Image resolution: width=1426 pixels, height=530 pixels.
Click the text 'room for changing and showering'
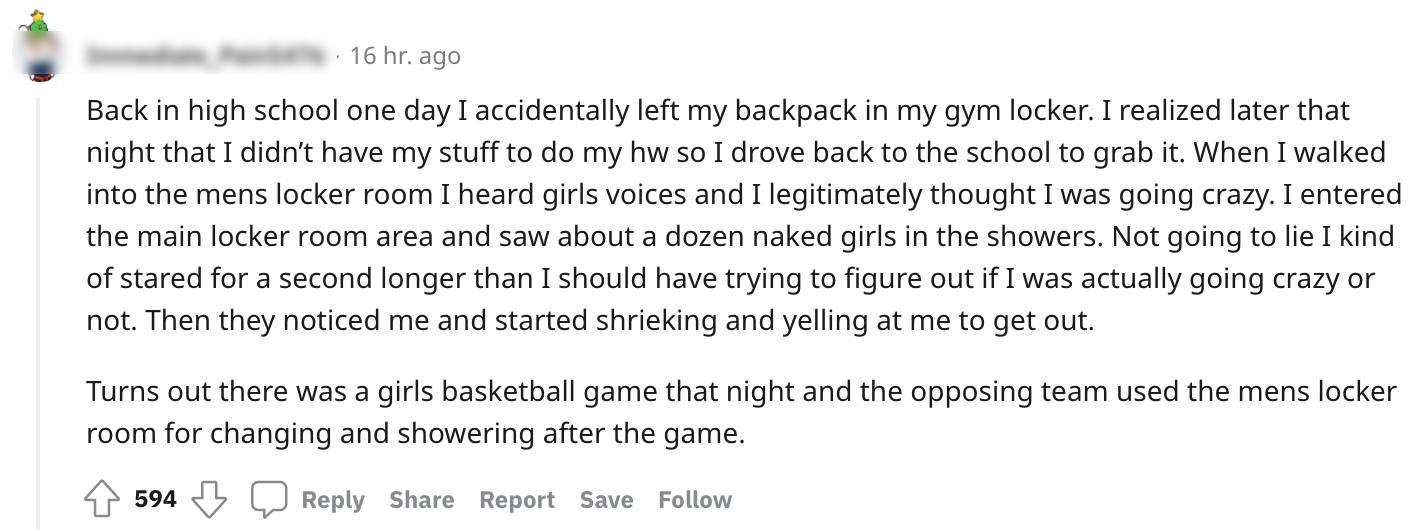point(415,435)
